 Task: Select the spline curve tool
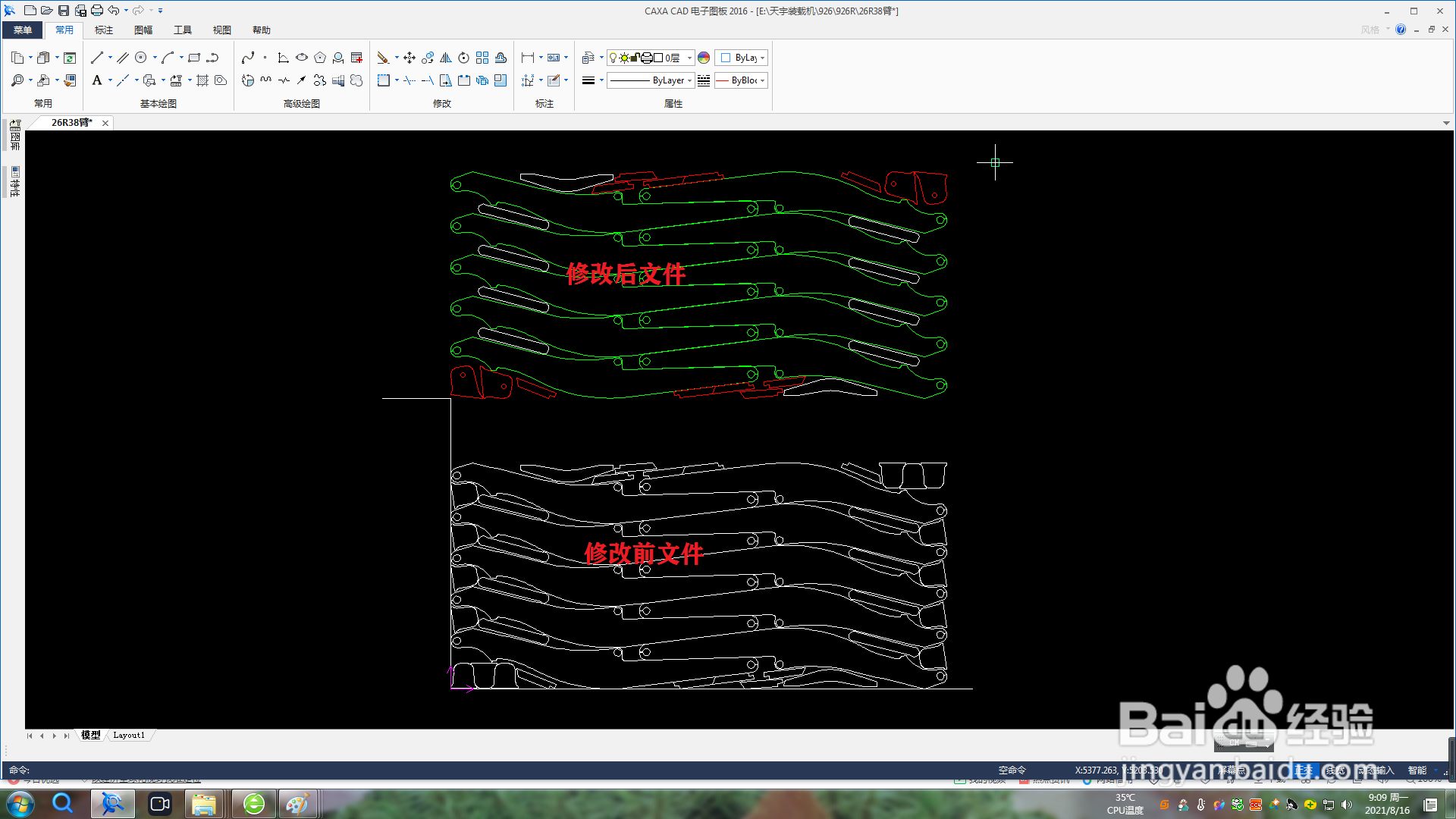(x=248, y=58)
